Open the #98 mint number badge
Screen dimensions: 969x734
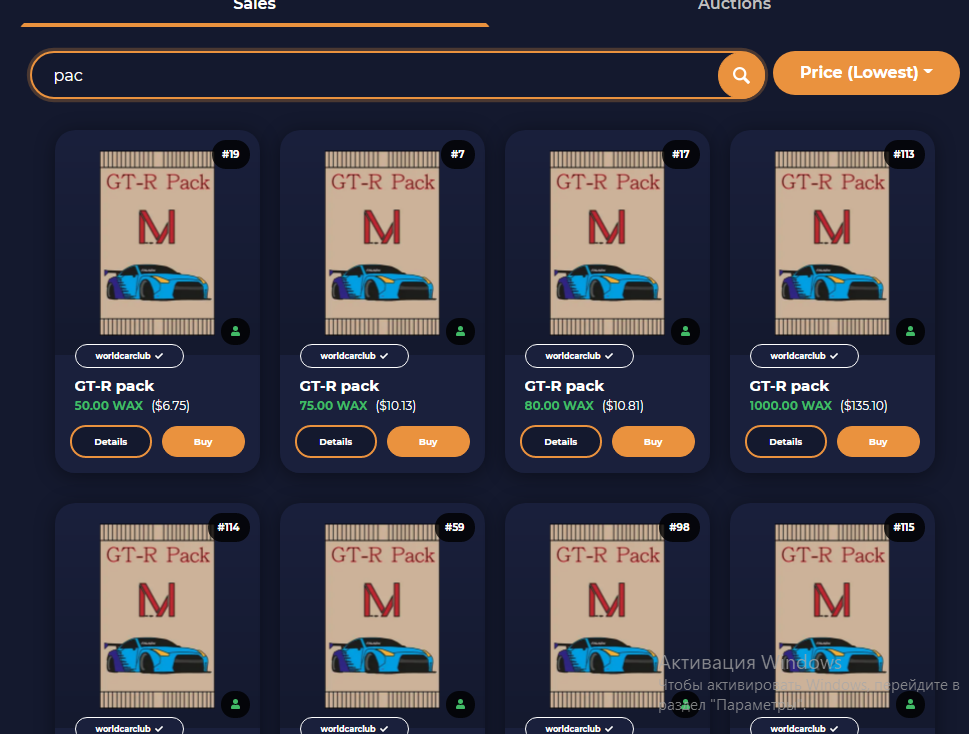679,528
